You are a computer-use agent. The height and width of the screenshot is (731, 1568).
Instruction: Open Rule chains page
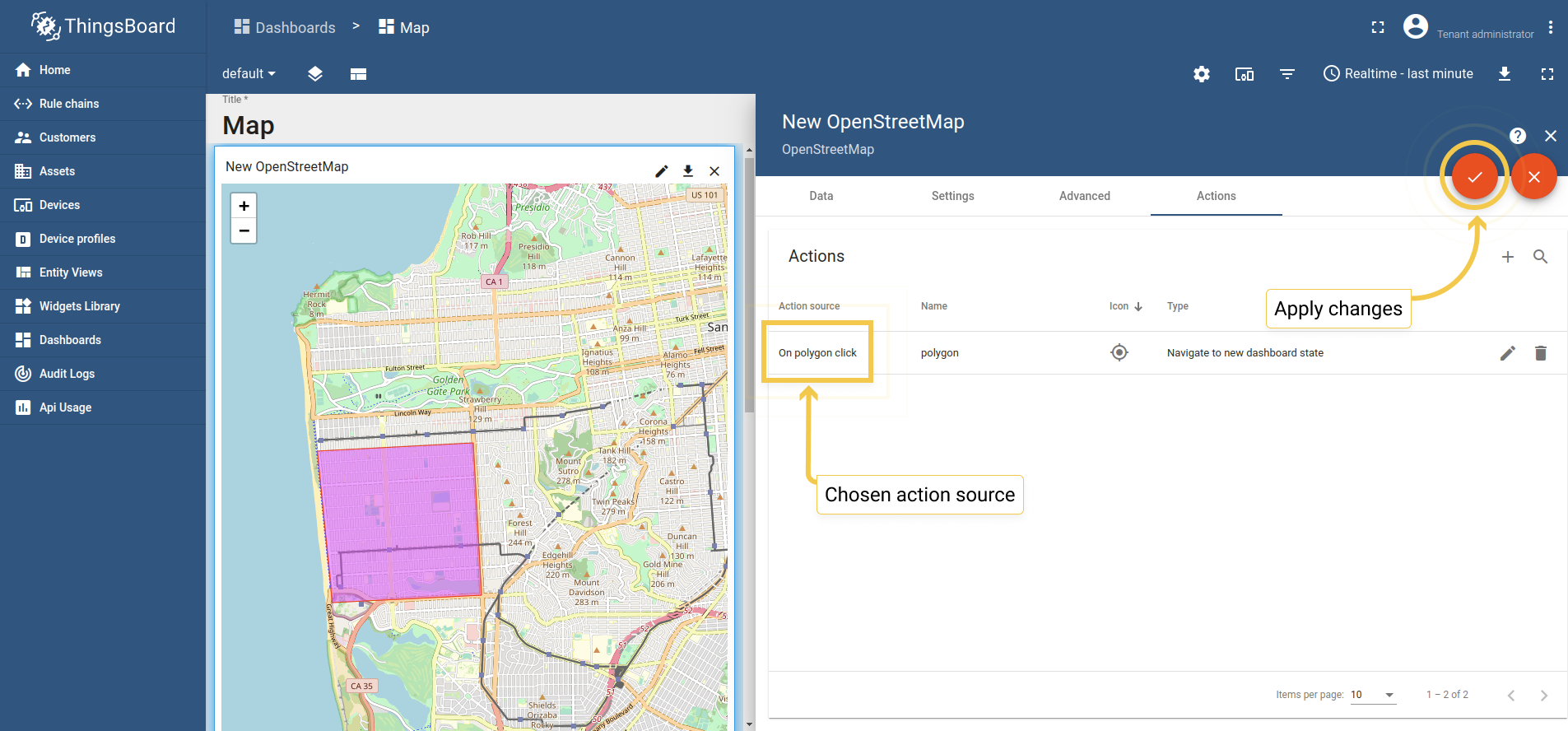103,104
